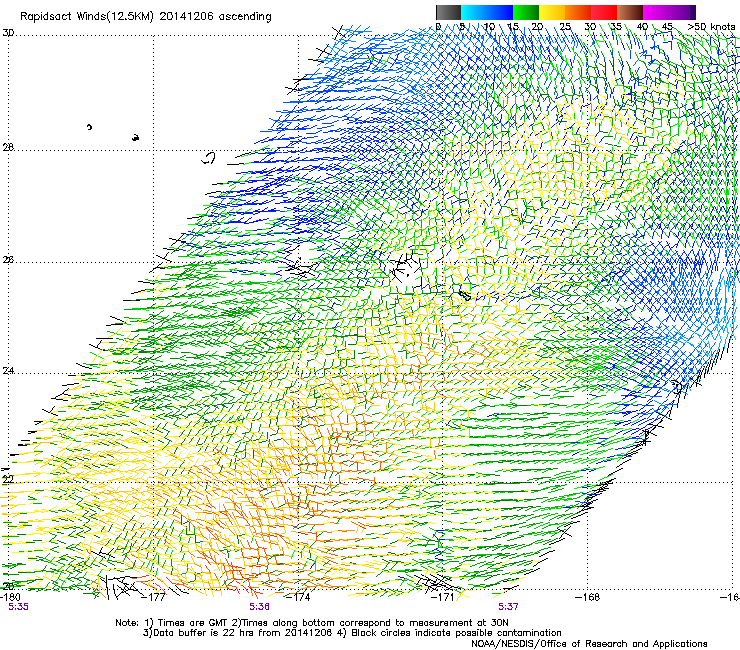Screen dimensions: 740x650
Task: Click the 22 latitude label
Action: click(8, 479)
